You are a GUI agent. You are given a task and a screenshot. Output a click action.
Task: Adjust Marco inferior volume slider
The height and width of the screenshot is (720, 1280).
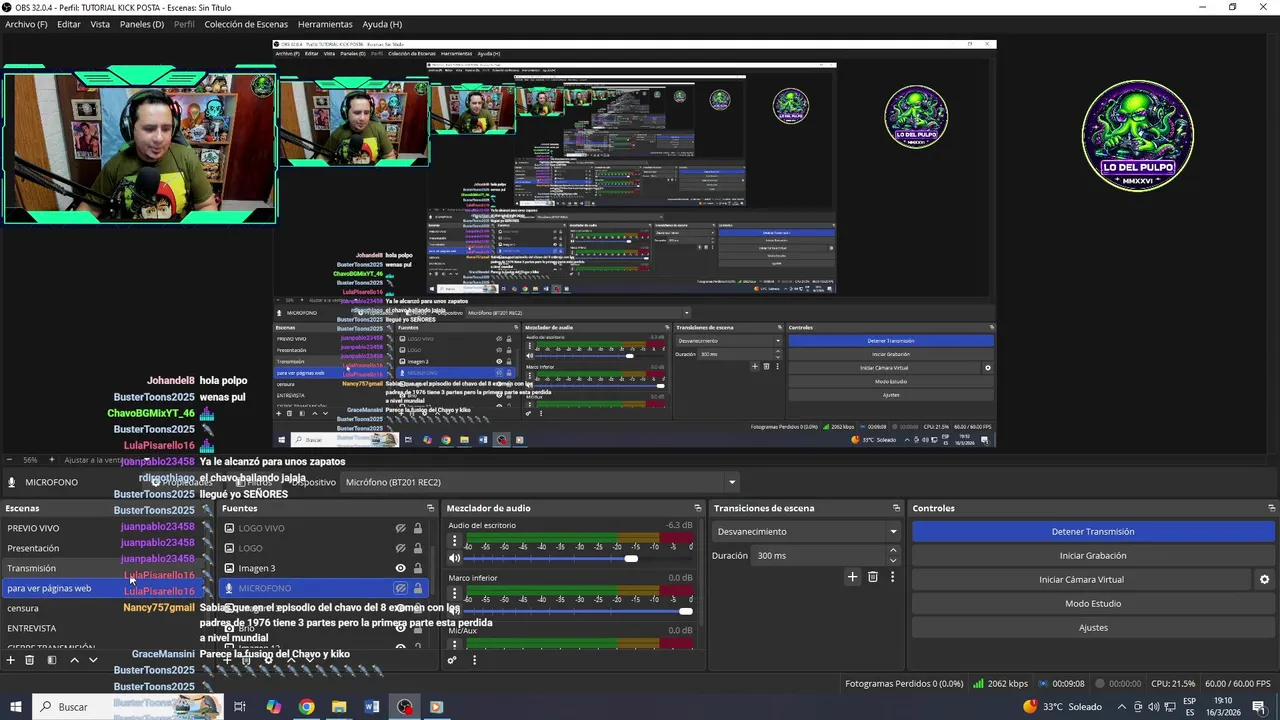pyautogui.click(x=685, y=610)
